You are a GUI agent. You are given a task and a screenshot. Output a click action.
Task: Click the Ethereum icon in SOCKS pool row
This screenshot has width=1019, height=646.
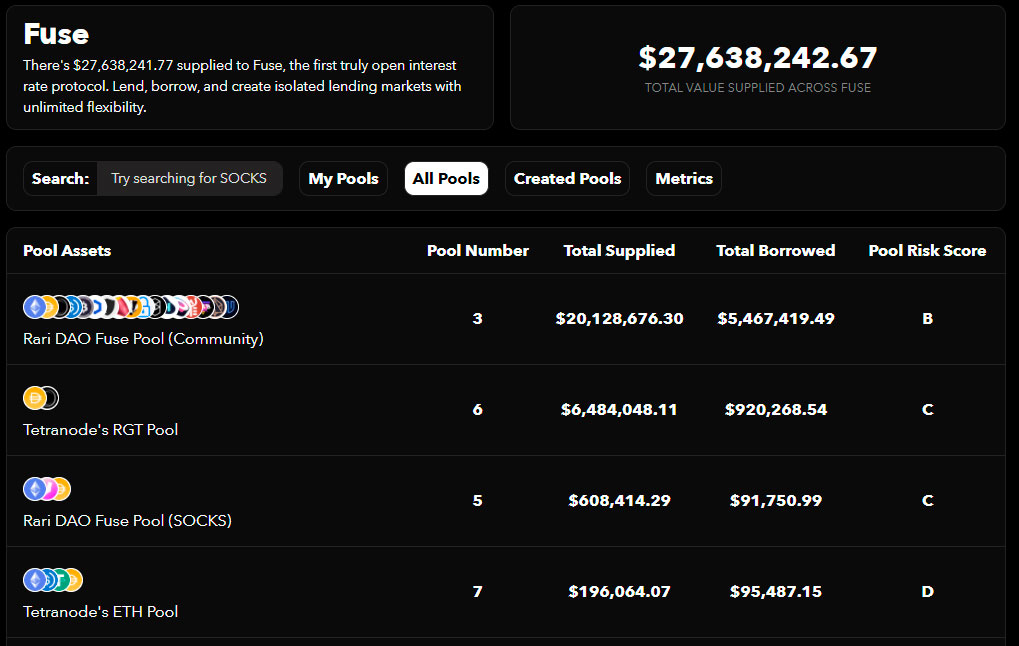pos(34,489)
